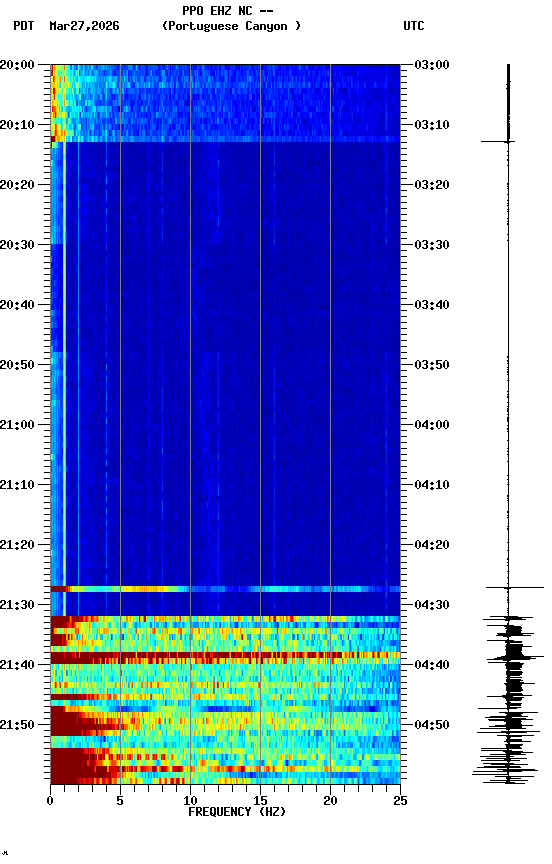Click the 03:50 UTC time label
Viewport: 552px width, 864px height.
[x=432, y=365]
